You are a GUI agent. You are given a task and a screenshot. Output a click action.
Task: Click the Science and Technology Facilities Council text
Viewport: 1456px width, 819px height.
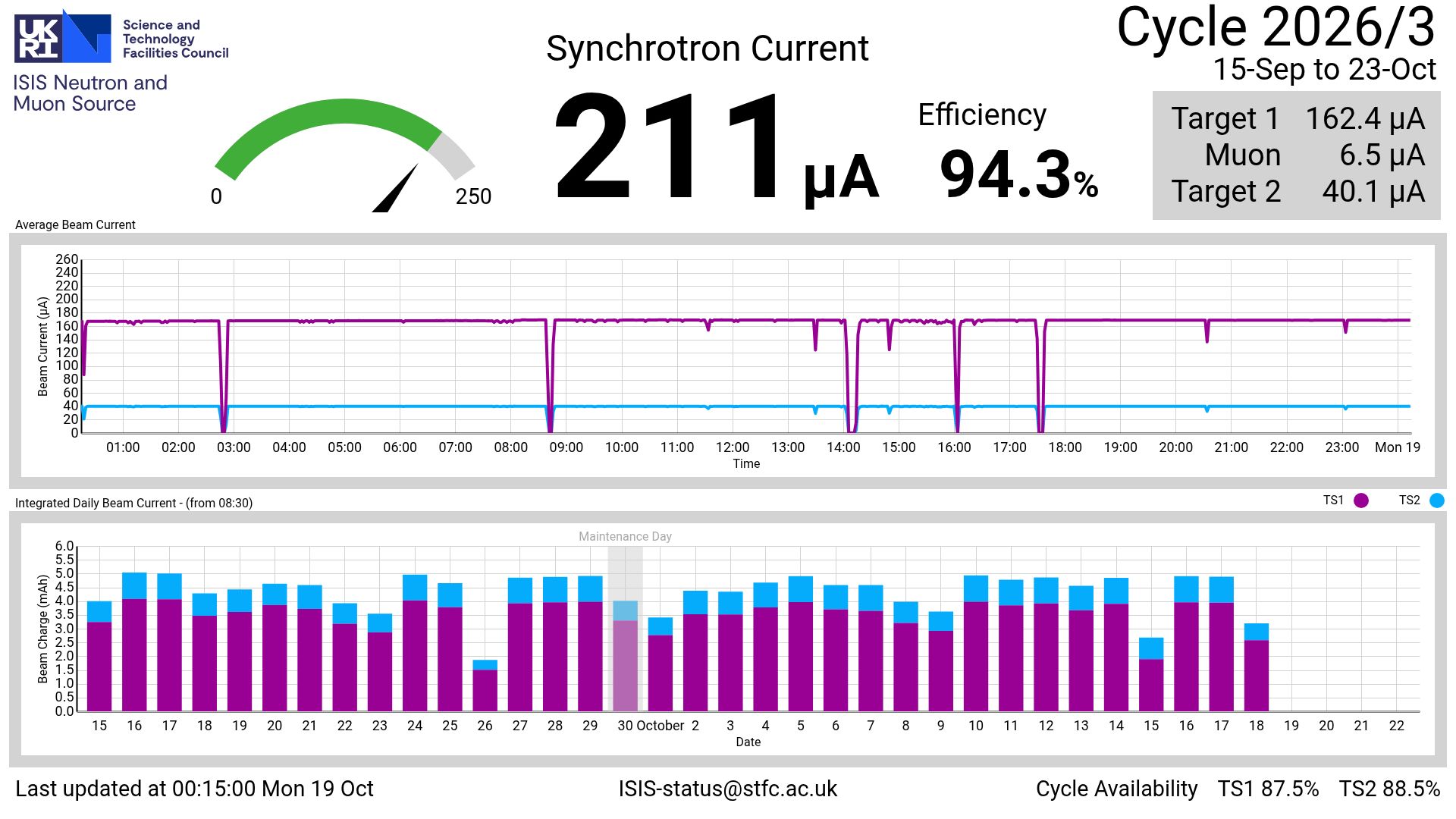pyautogui.click(x=175, y=39)
